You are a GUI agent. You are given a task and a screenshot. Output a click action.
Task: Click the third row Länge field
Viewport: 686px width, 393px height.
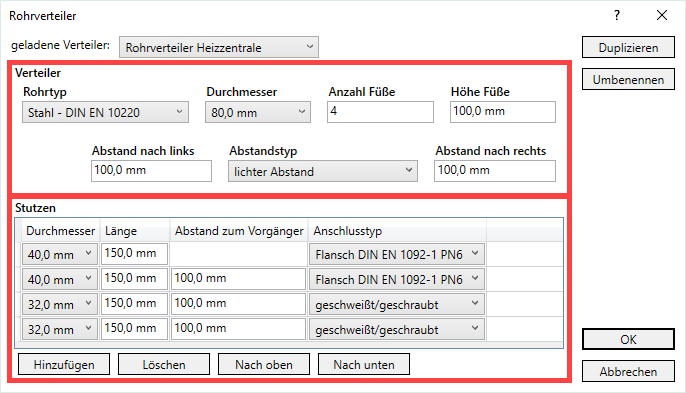pyautogui.click(x=134, y=304)
